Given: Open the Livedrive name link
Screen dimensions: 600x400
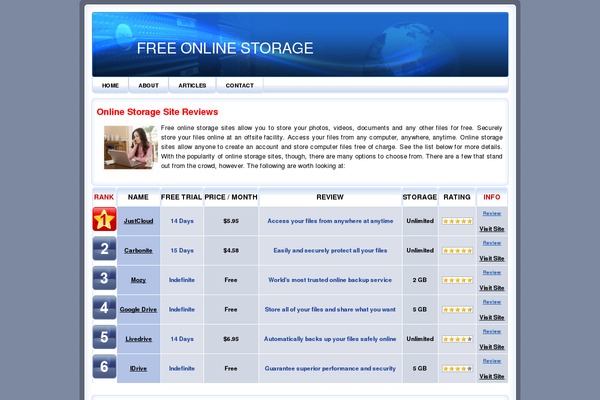Looking at the screenshot, I should [139, 339].
